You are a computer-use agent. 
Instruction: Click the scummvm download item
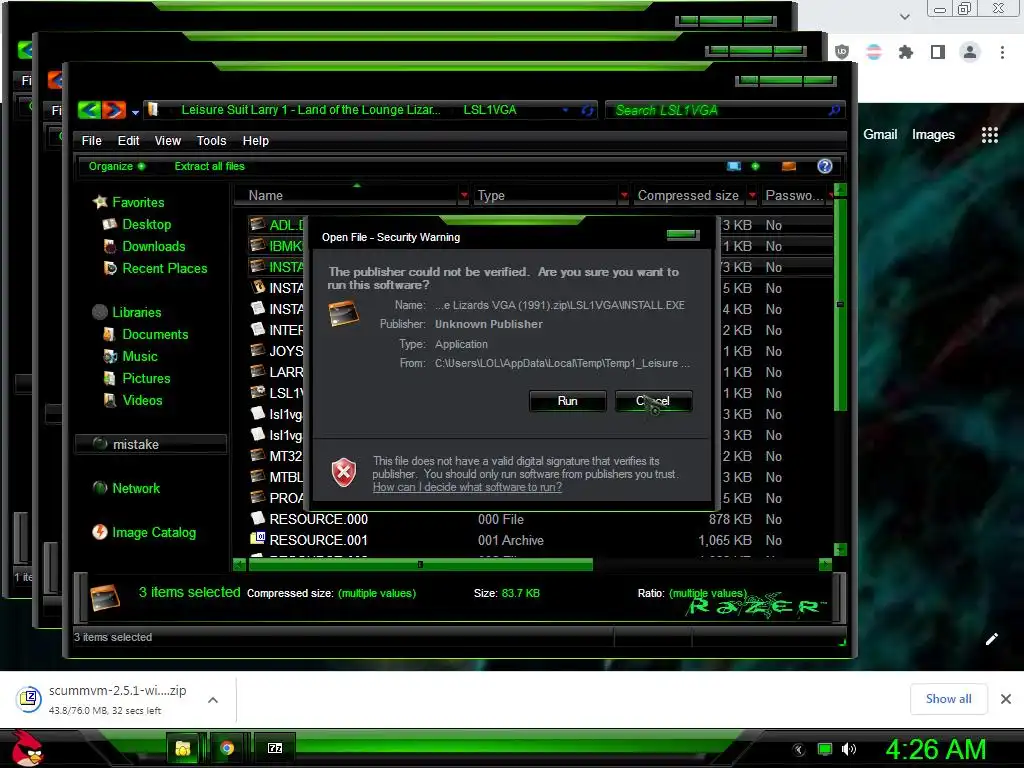[118, 699]
